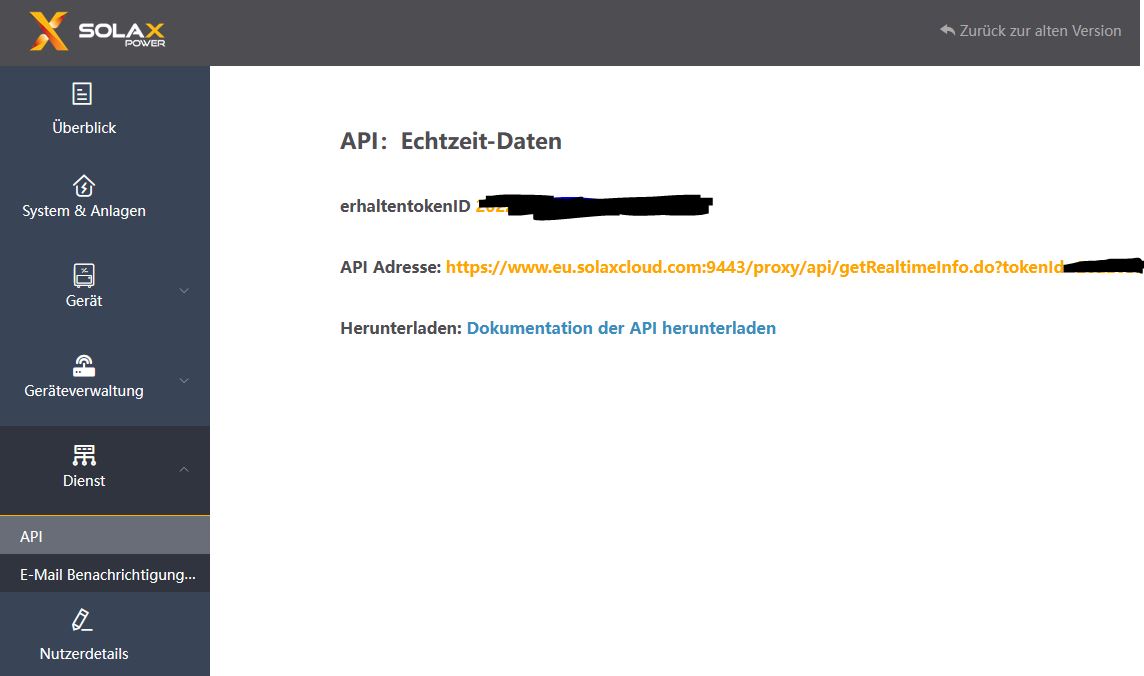Select the System & Anlagen house icon
The height and width of the screenshot is (676, 1144).
pos(84,186)
